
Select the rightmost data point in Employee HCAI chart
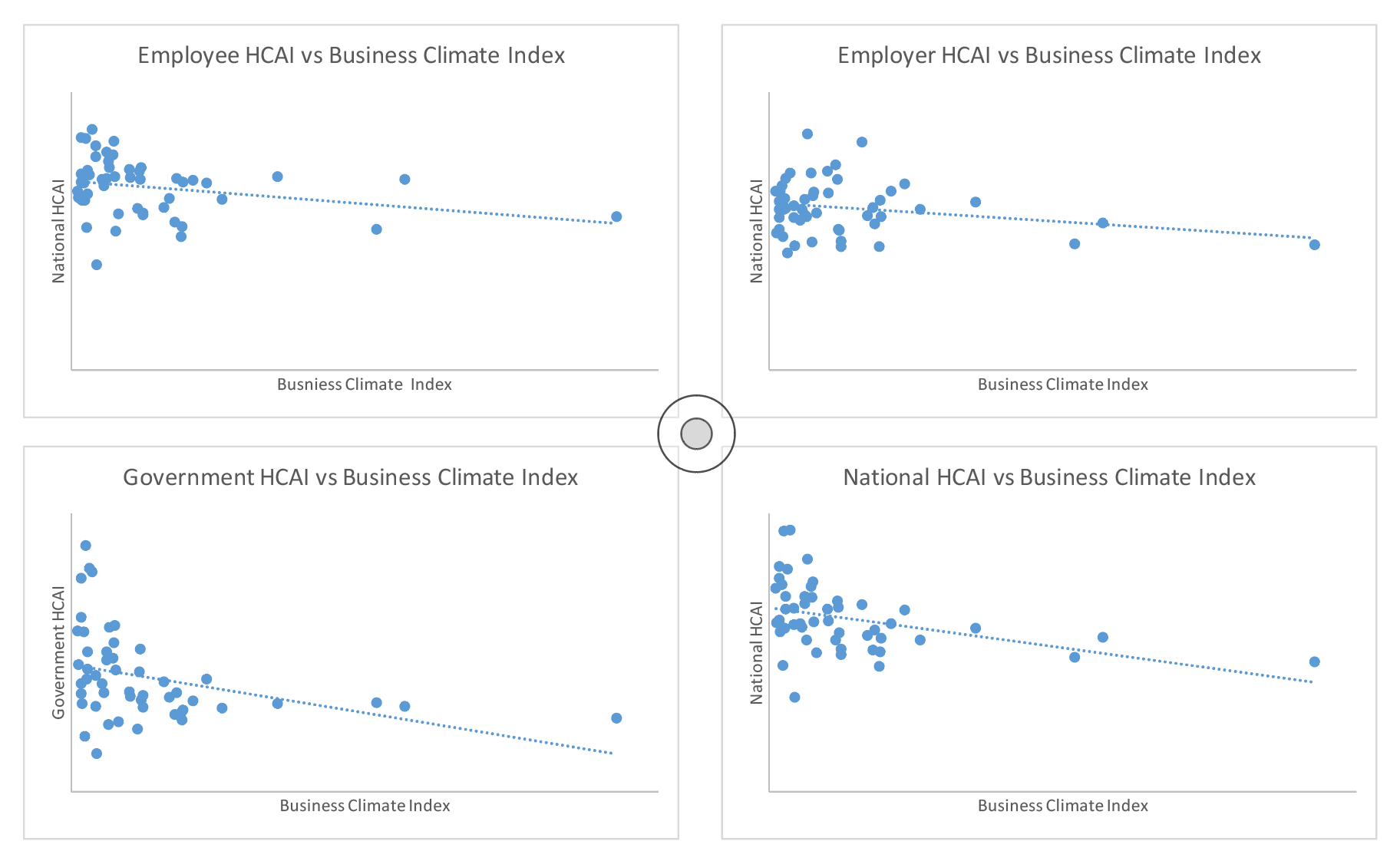(x=616, y=216)
